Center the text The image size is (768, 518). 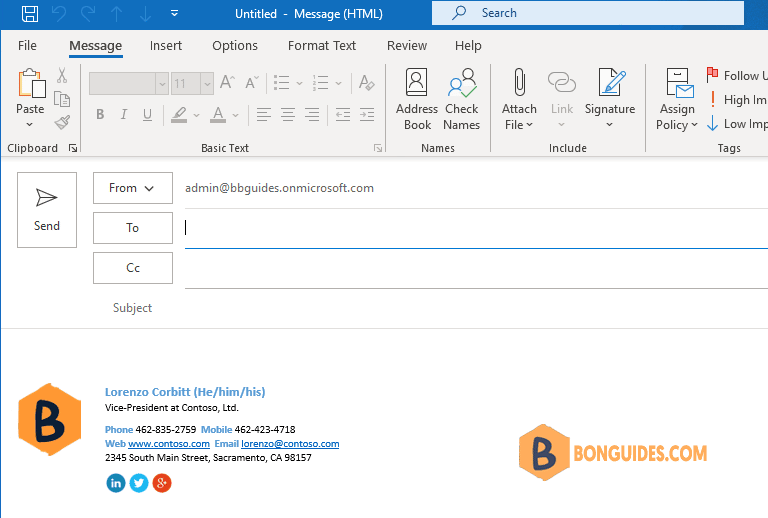coord(288,115)
